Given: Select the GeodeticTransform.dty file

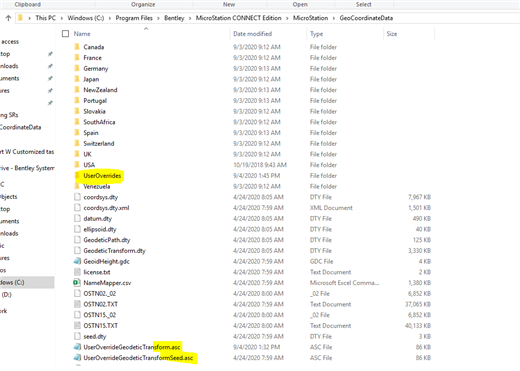Looking at the screenshot, I should [114, 250].
